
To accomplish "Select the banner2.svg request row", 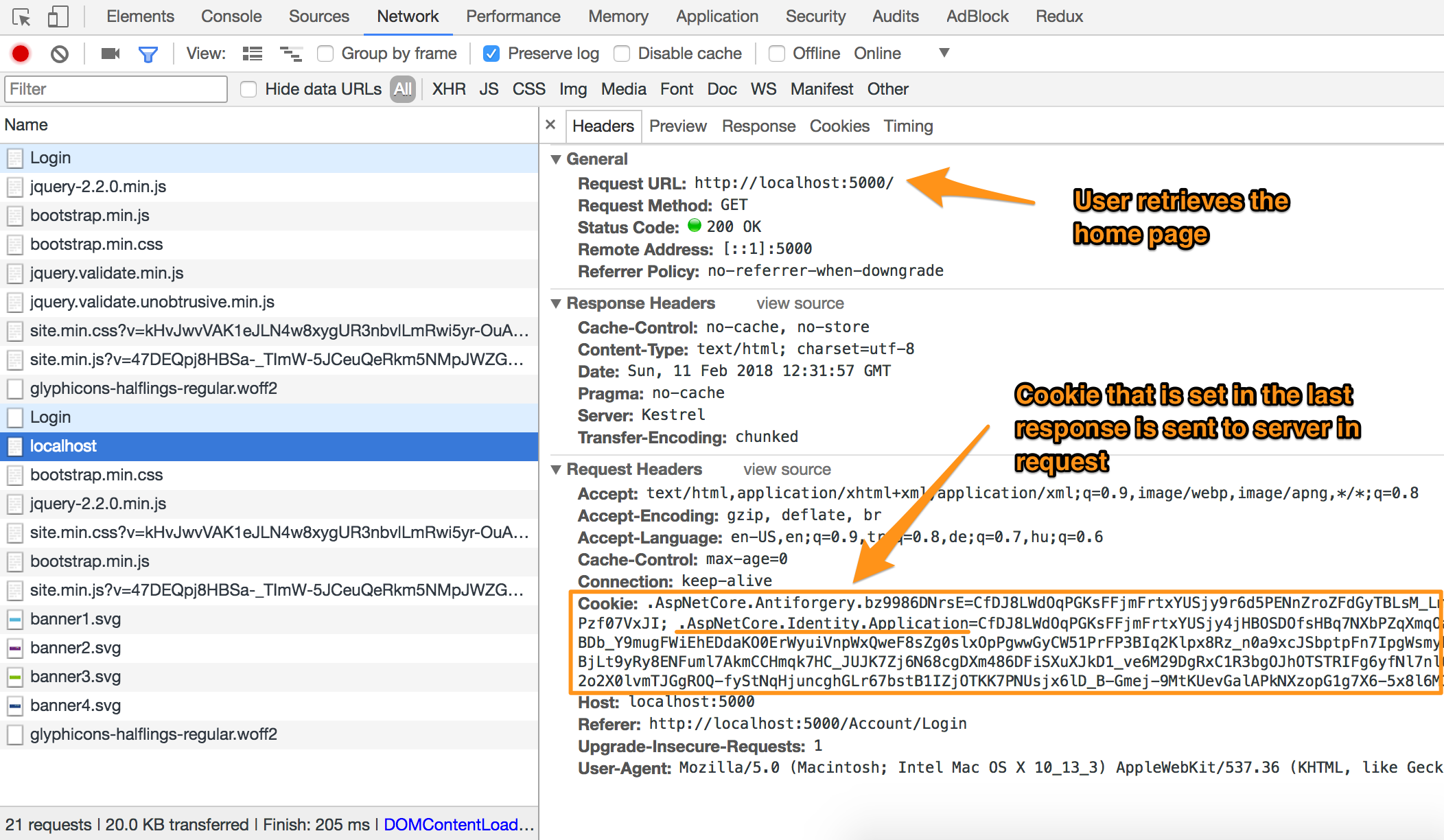I will (75, 648).
